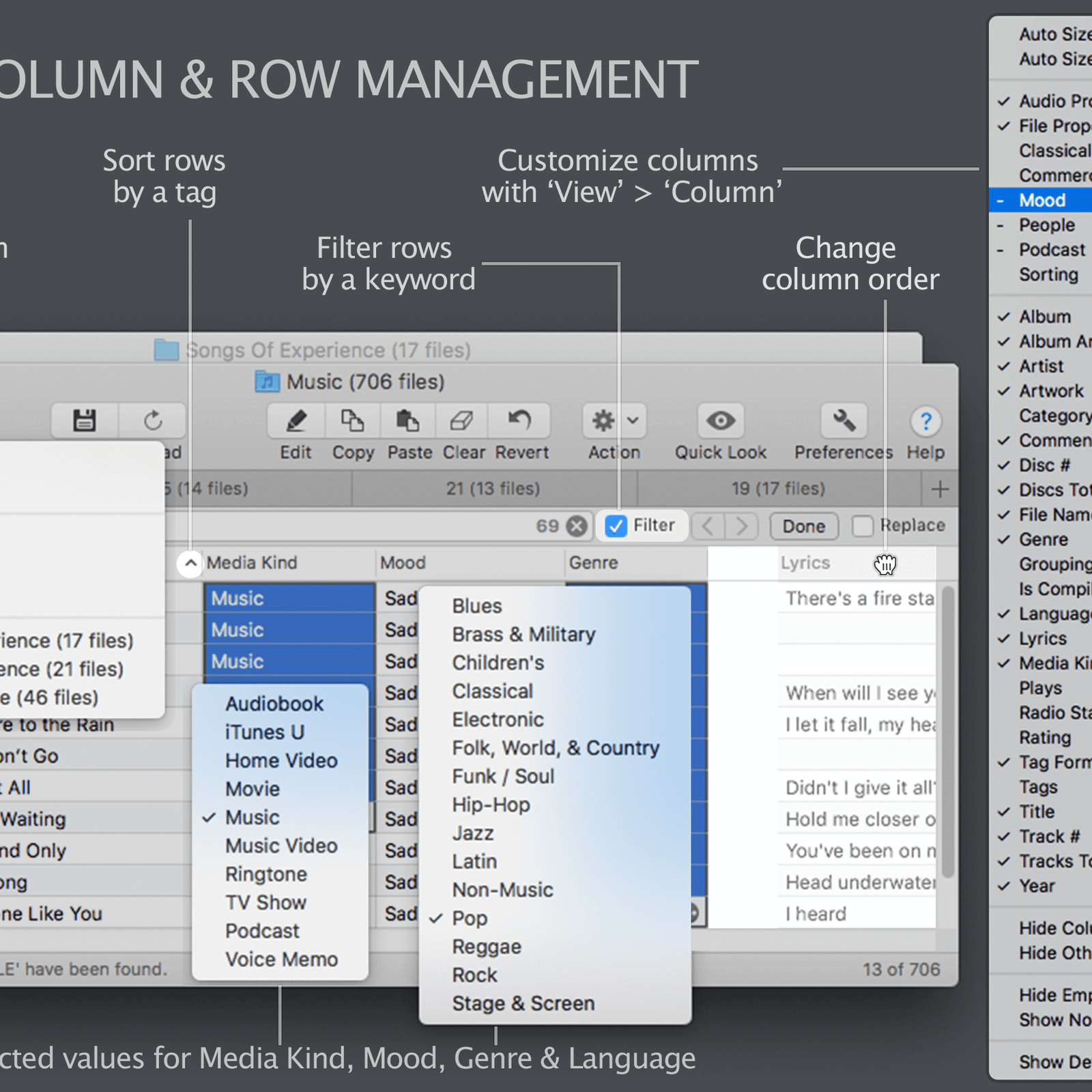
Task: Toggle Artwork column visibility
Action: [x=1041, y=391]
